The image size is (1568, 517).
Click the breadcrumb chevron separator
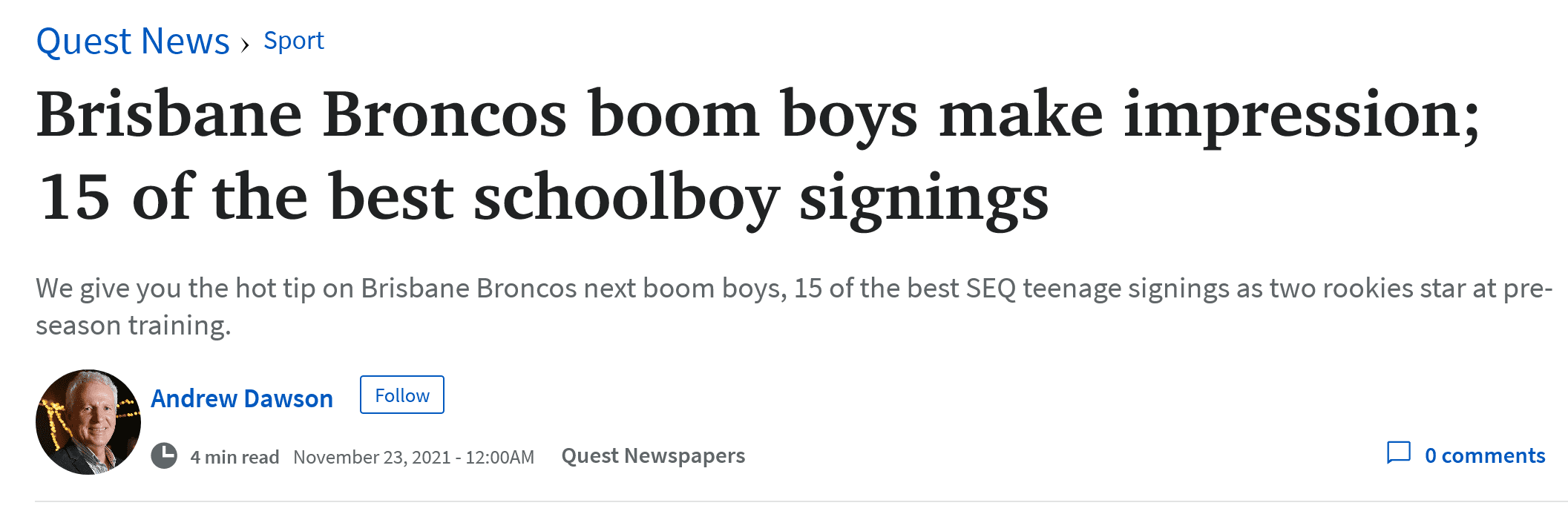[x=245, y=45]
